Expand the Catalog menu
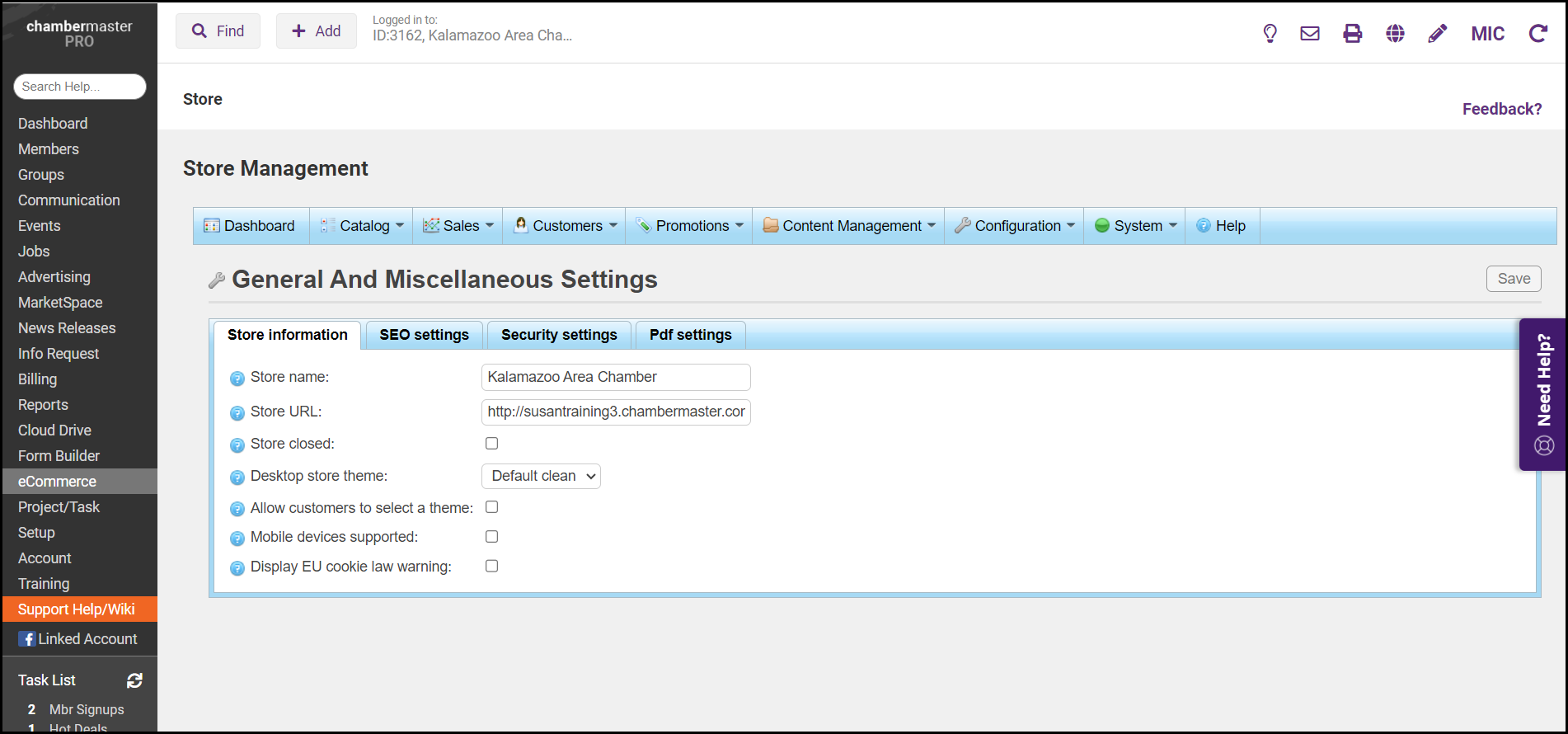This screenshot has width=1568, height=734. [363, 226]
